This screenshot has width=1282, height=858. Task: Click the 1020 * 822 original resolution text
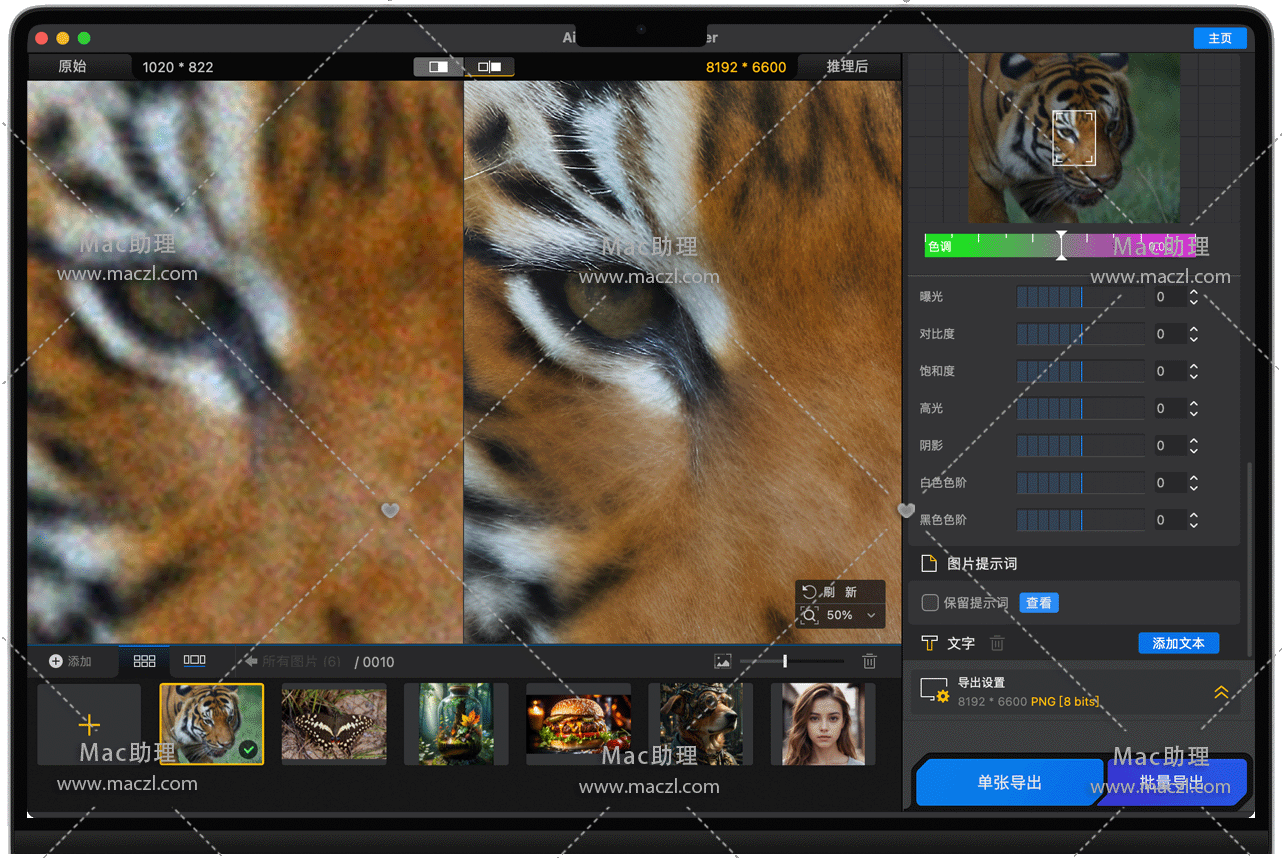point(178,67)
